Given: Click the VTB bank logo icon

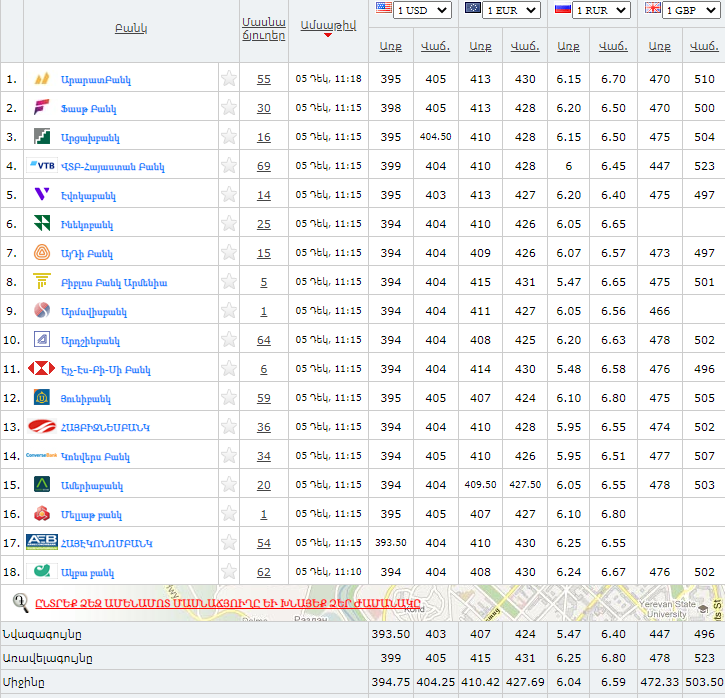Looking at the screenshot, I should 42,165.
